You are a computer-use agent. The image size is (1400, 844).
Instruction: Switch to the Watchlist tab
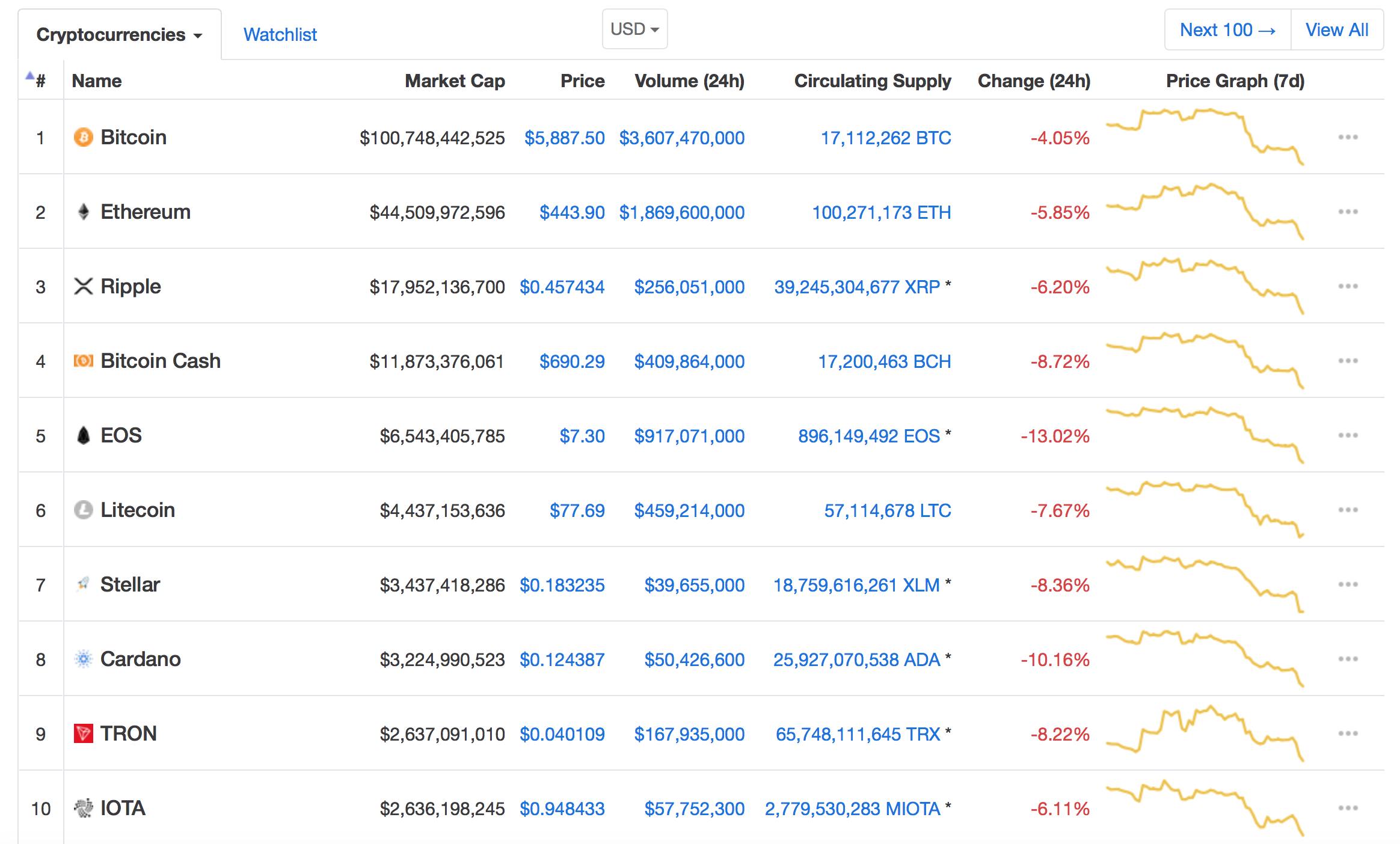280,34
